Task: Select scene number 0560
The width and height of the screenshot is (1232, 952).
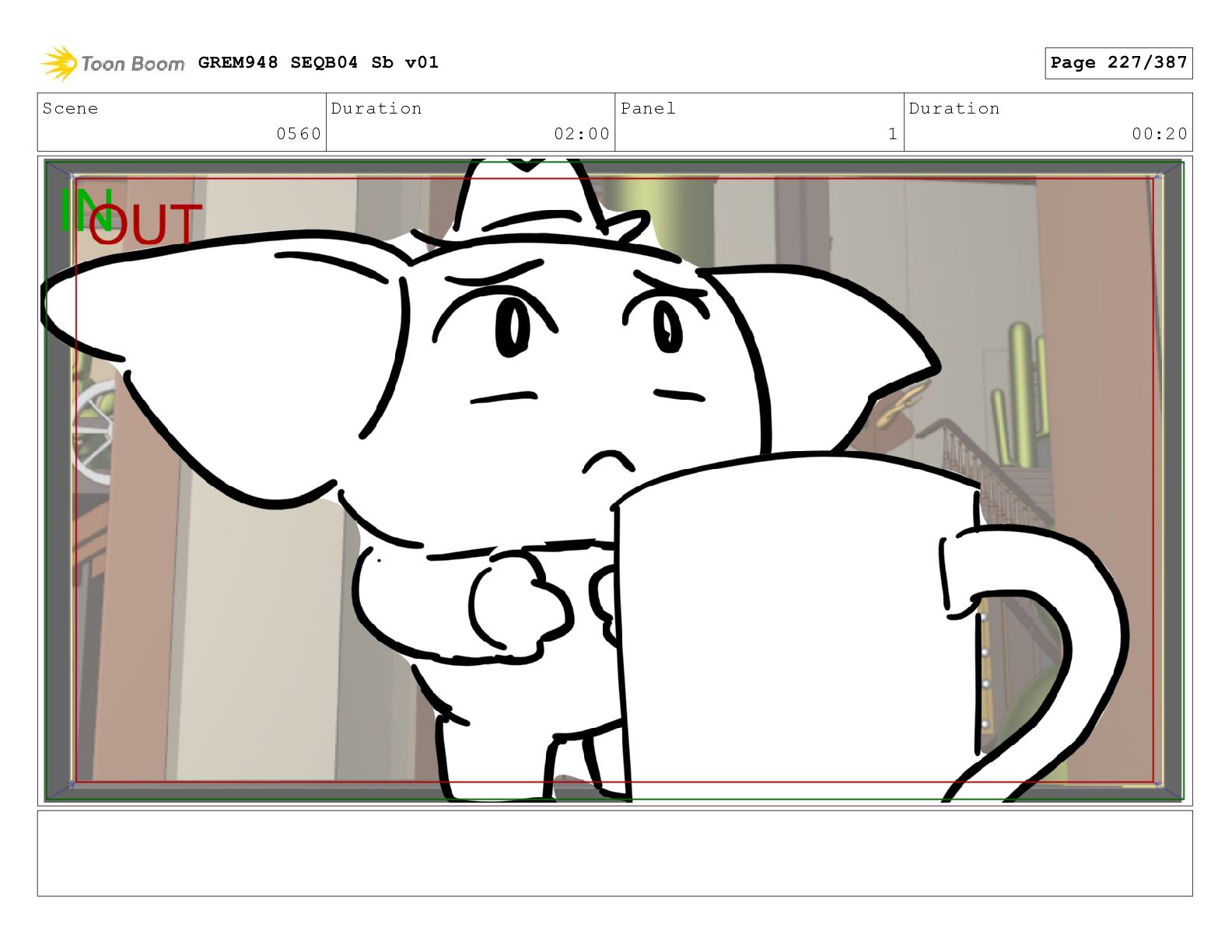Action: 299,134
